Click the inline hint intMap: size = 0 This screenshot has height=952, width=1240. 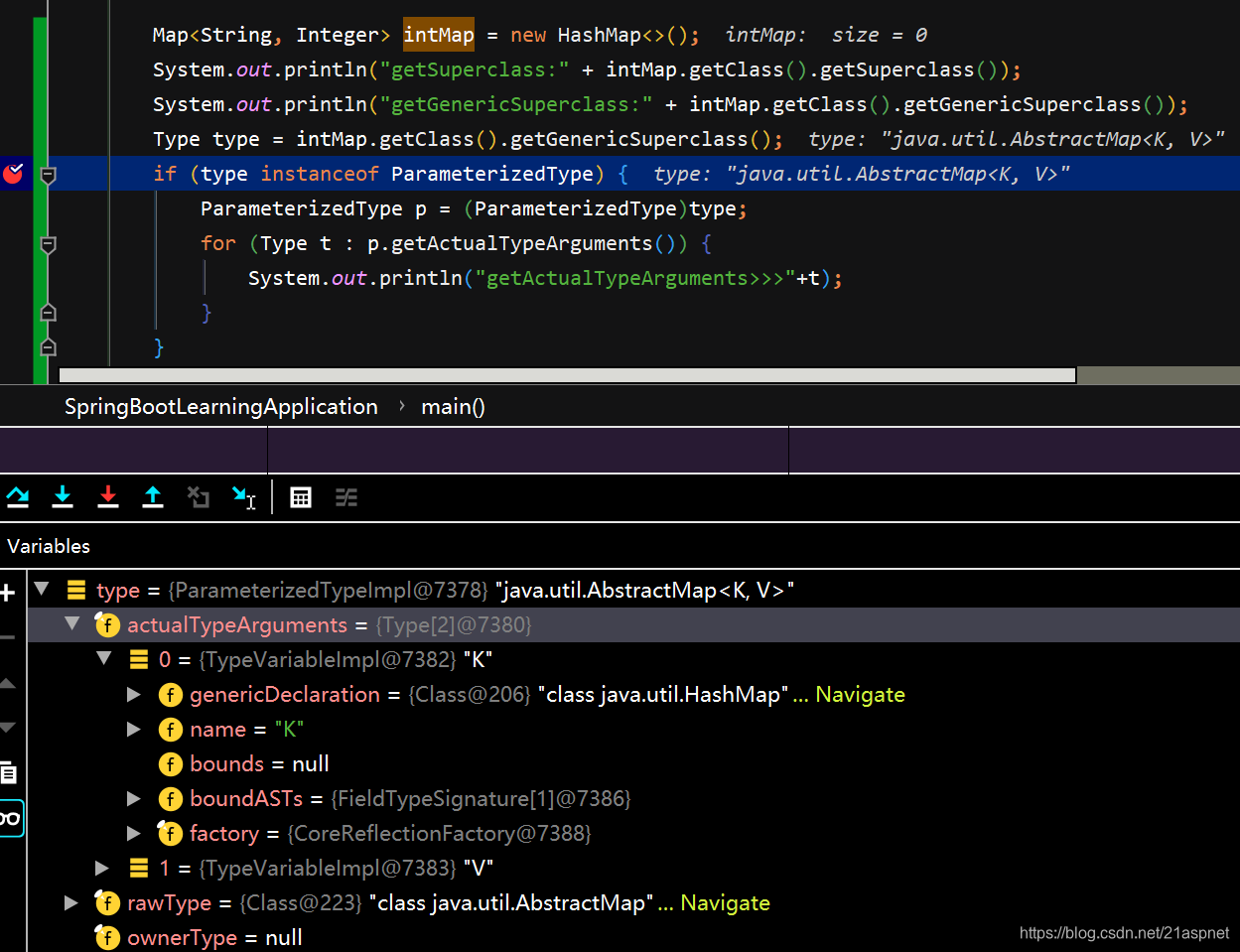coord(826,35)
